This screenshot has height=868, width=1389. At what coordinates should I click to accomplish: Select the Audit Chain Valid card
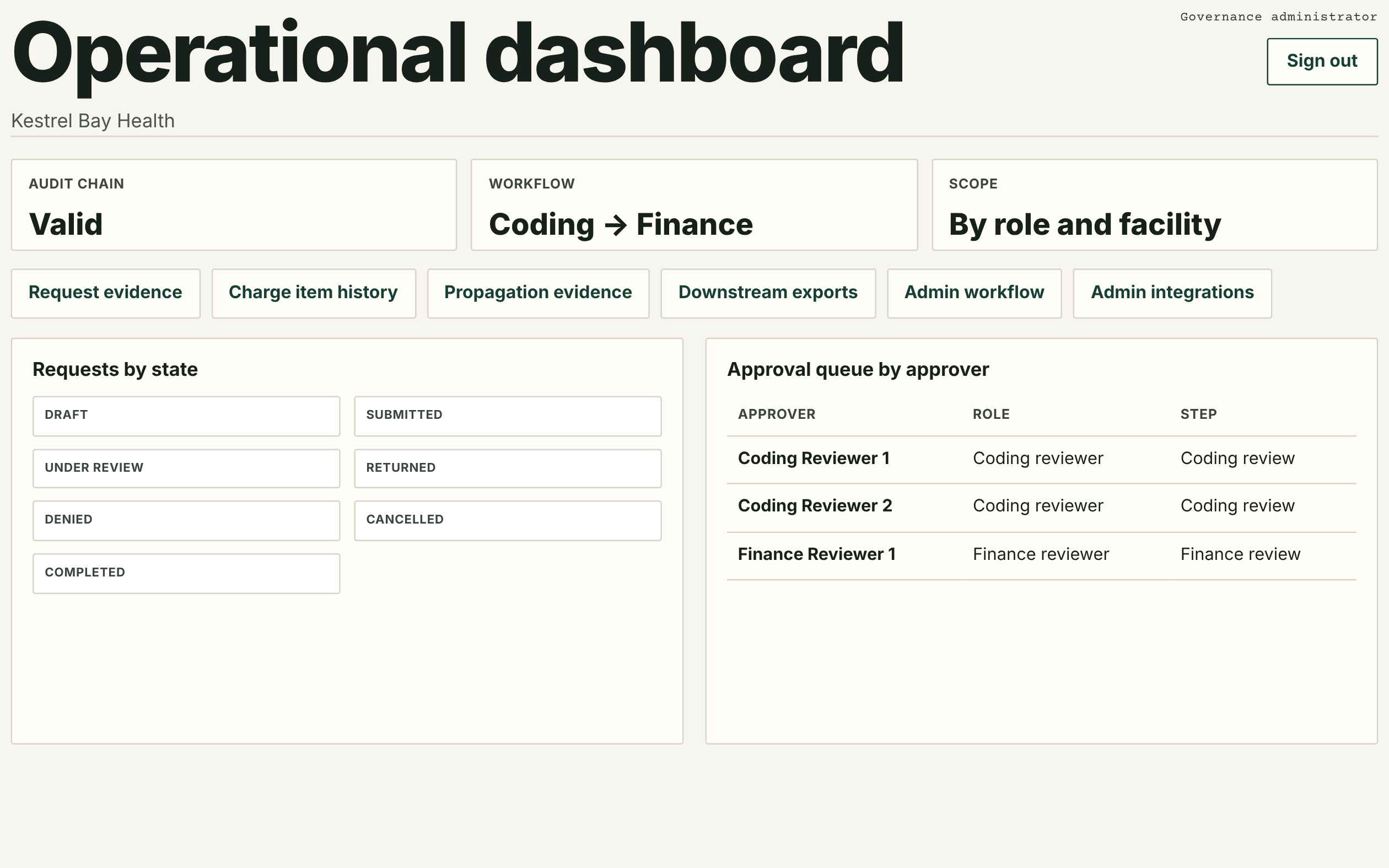234,205
